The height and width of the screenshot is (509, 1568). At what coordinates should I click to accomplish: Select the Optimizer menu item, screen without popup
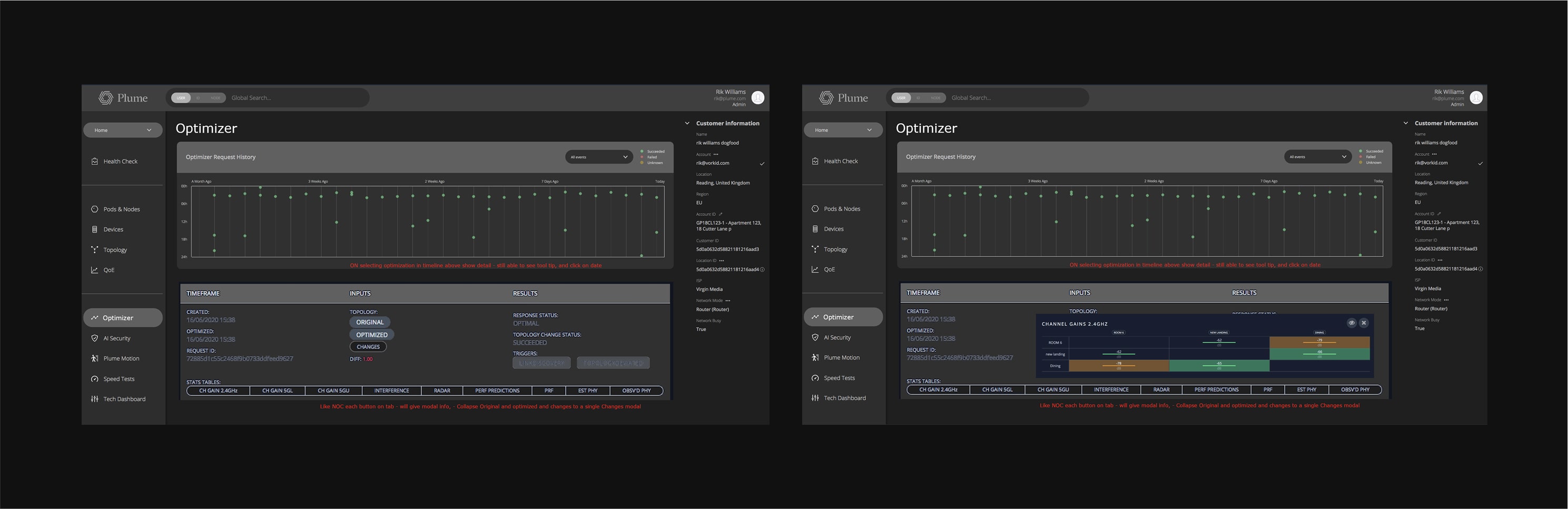pos(123,317)
